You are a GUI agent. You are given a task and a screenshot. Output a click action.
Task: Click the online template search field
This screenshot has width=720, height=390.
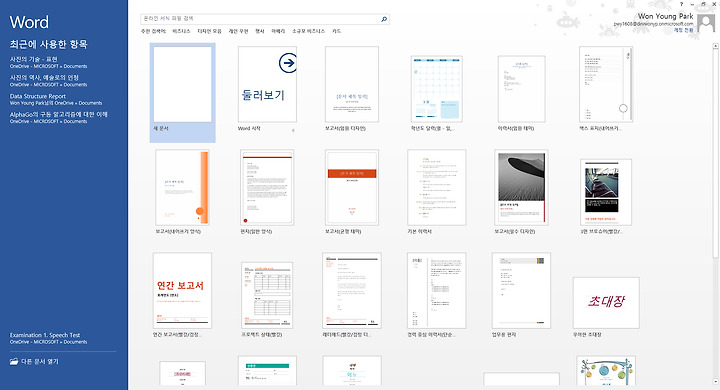[x=260, y=19]
